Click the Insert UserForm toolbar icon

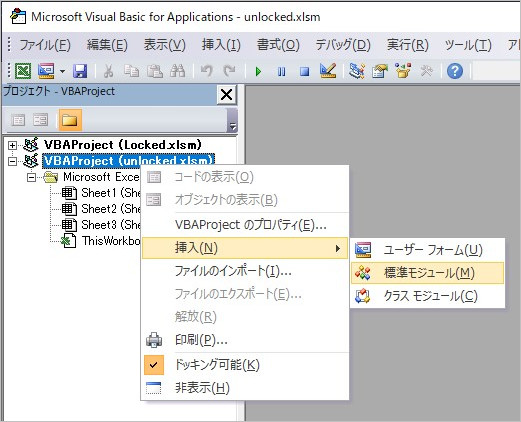click(x=46, y=71)
